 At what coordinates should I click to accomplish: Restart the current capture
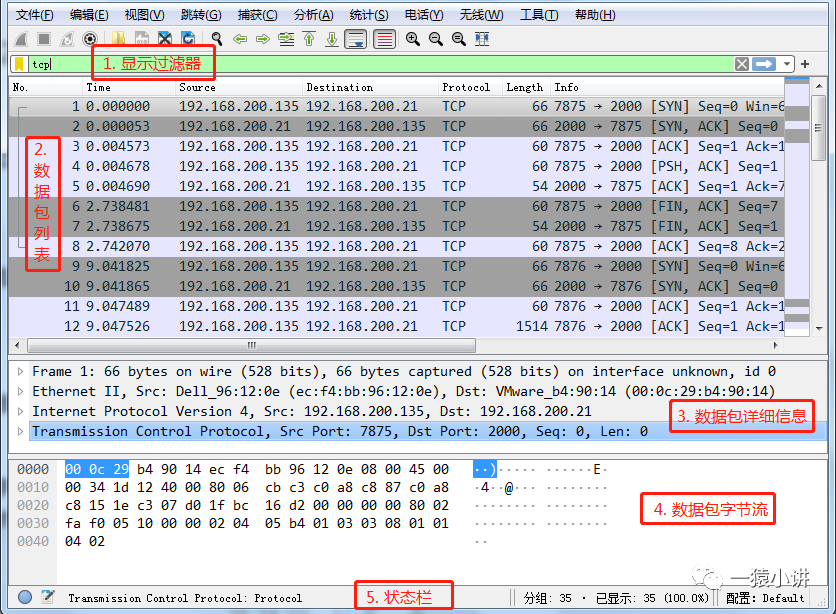[x=67, y=39]
